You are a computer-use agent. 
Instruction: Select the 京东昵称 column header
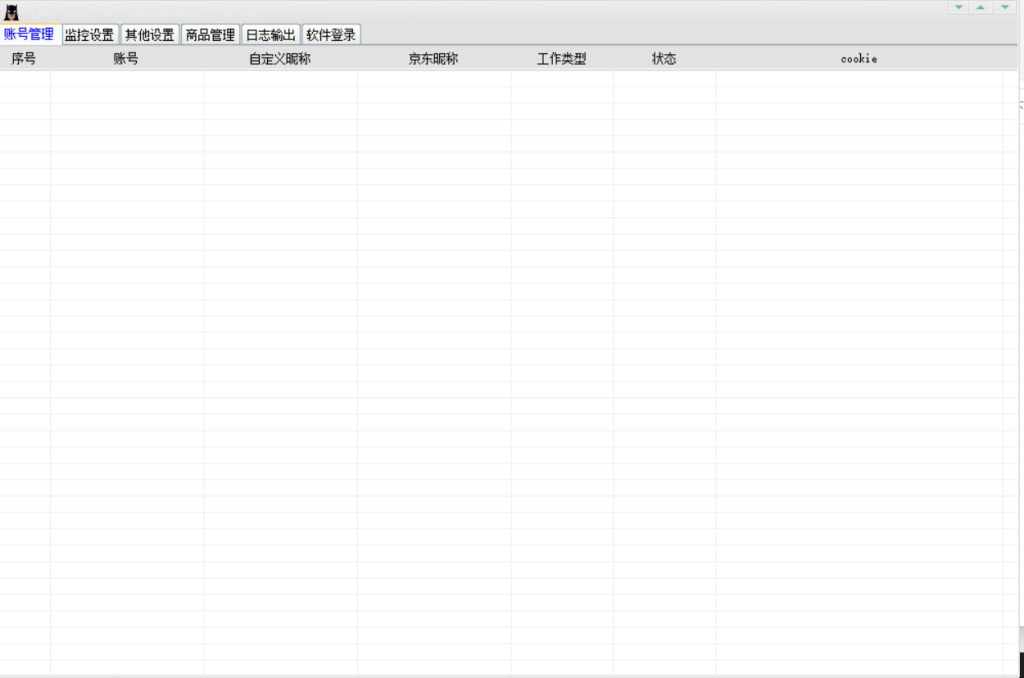[433, 59]
